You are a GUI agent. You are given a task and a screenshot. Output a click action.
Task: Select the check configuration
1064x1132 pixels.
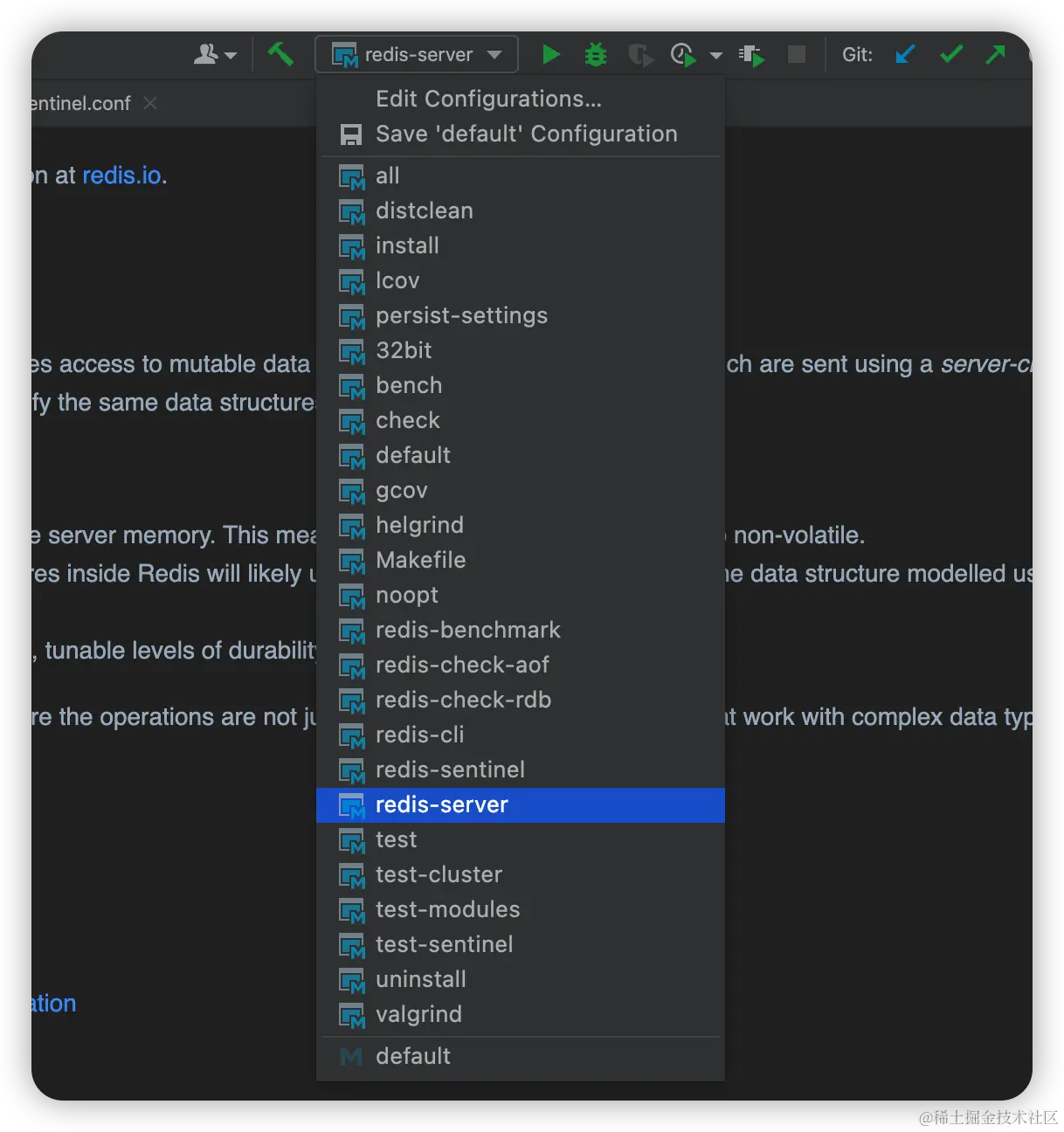(x=521, y=420)
